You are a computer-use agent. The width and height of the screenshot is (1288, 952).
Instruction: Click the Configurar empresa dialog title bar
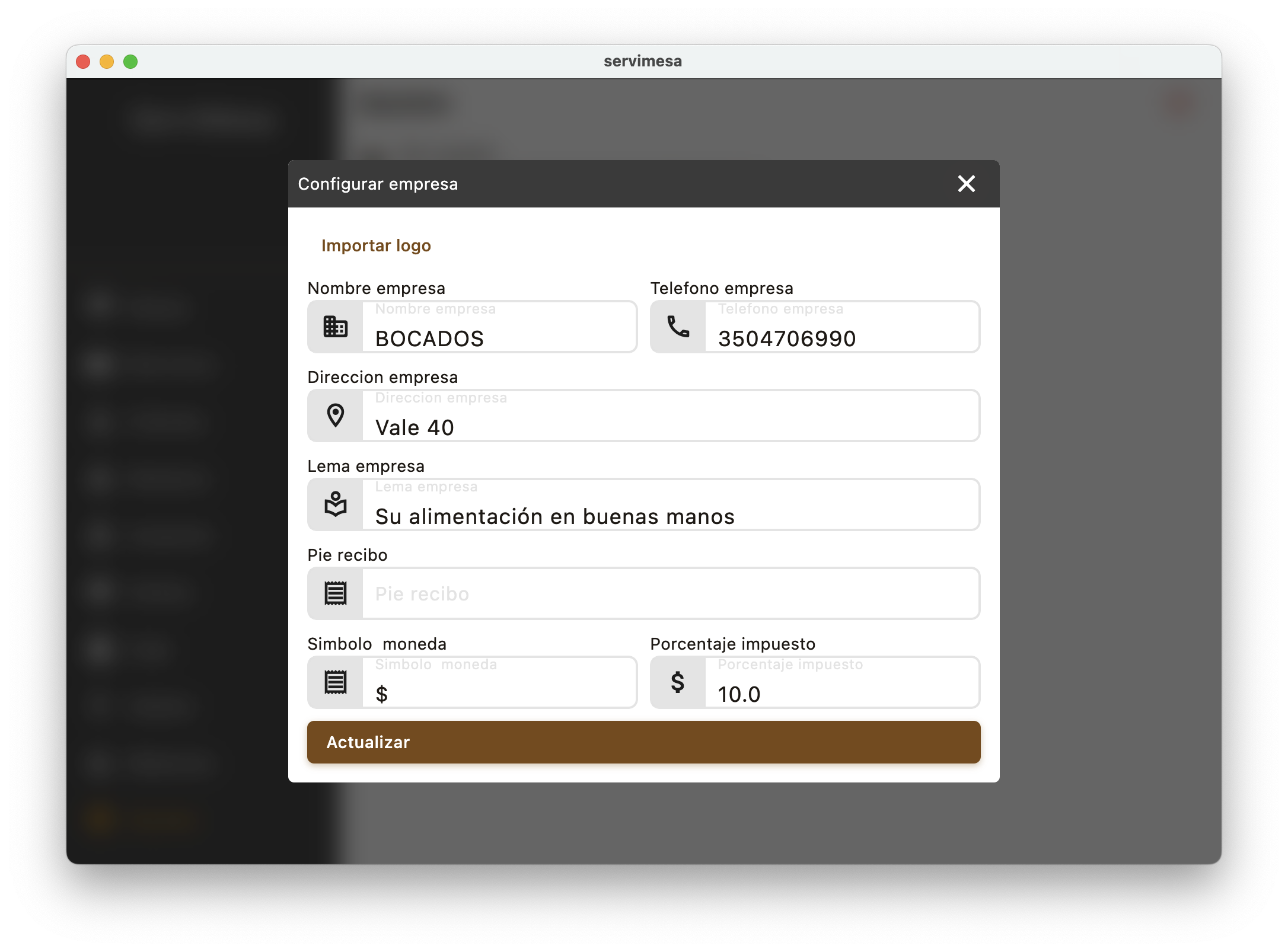[x=623, y=184]
